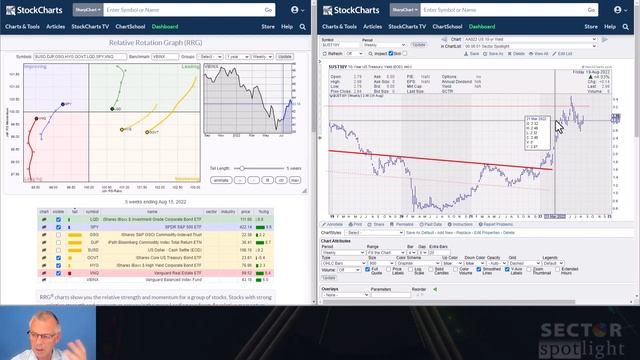Open the Instructions help icon
640x360 pixels.
(x=450, y=224)
